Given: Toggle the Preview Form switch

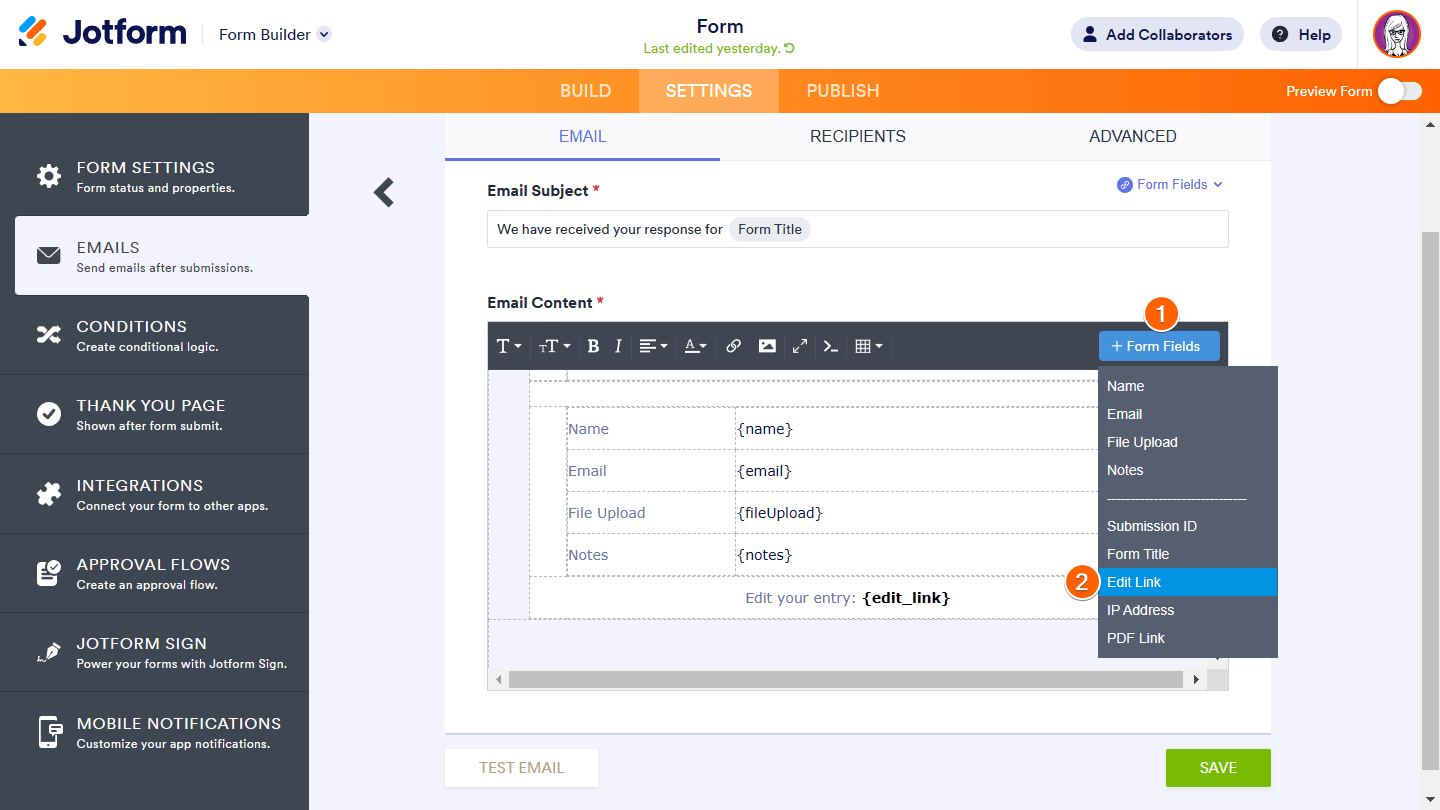Looking at the screenshot, I should click(x=1399, y=91).
